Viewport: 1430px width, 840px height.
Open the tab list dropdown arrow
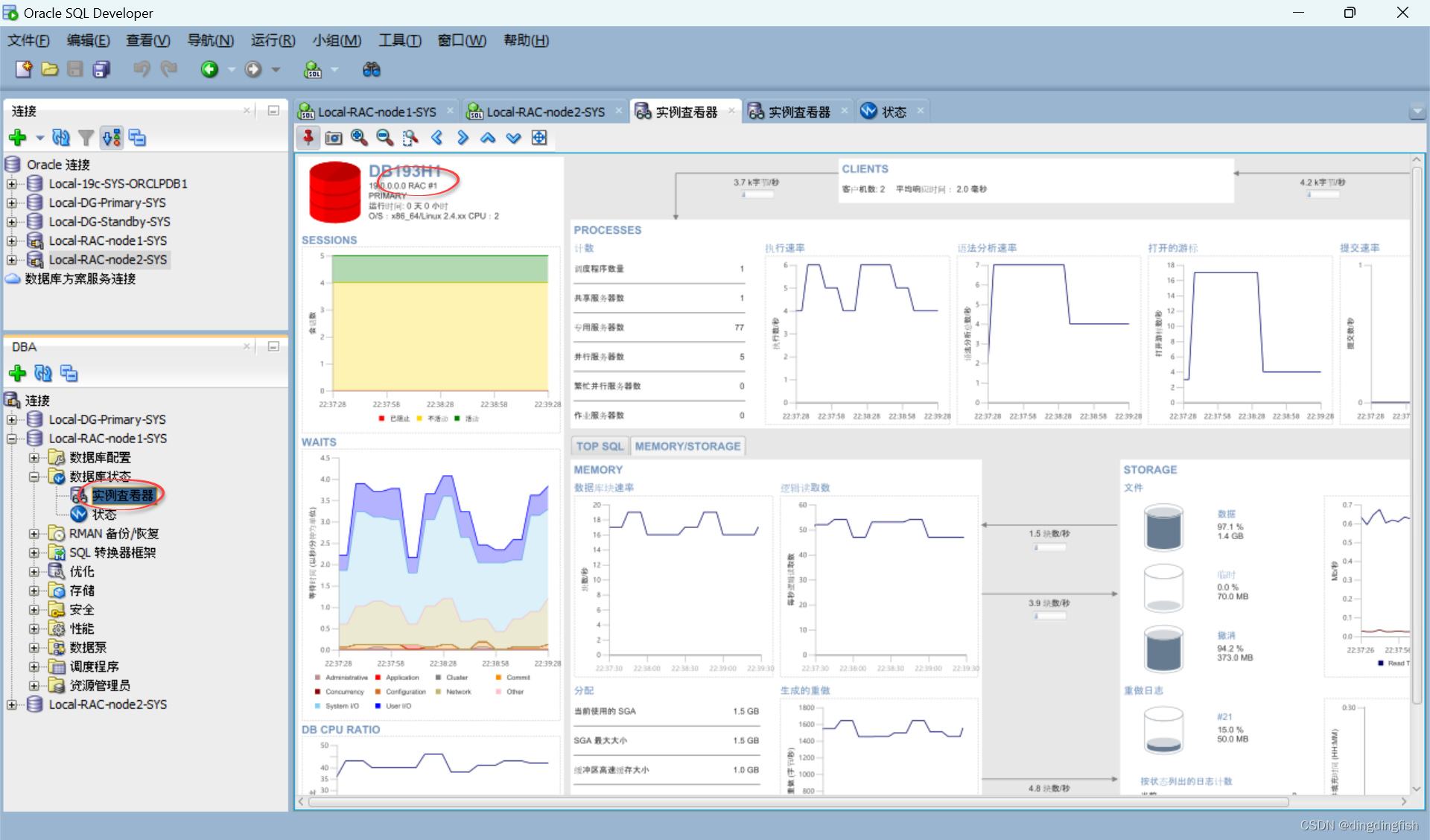1417,112
